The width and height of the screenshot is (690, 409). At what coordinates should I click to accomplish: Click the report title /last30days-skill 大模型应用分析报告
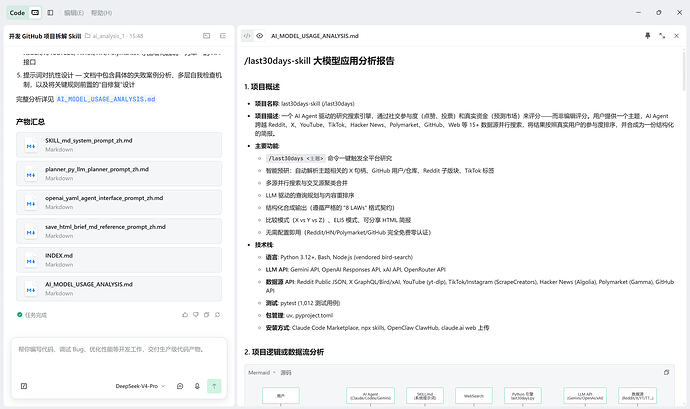coord(319,61)
